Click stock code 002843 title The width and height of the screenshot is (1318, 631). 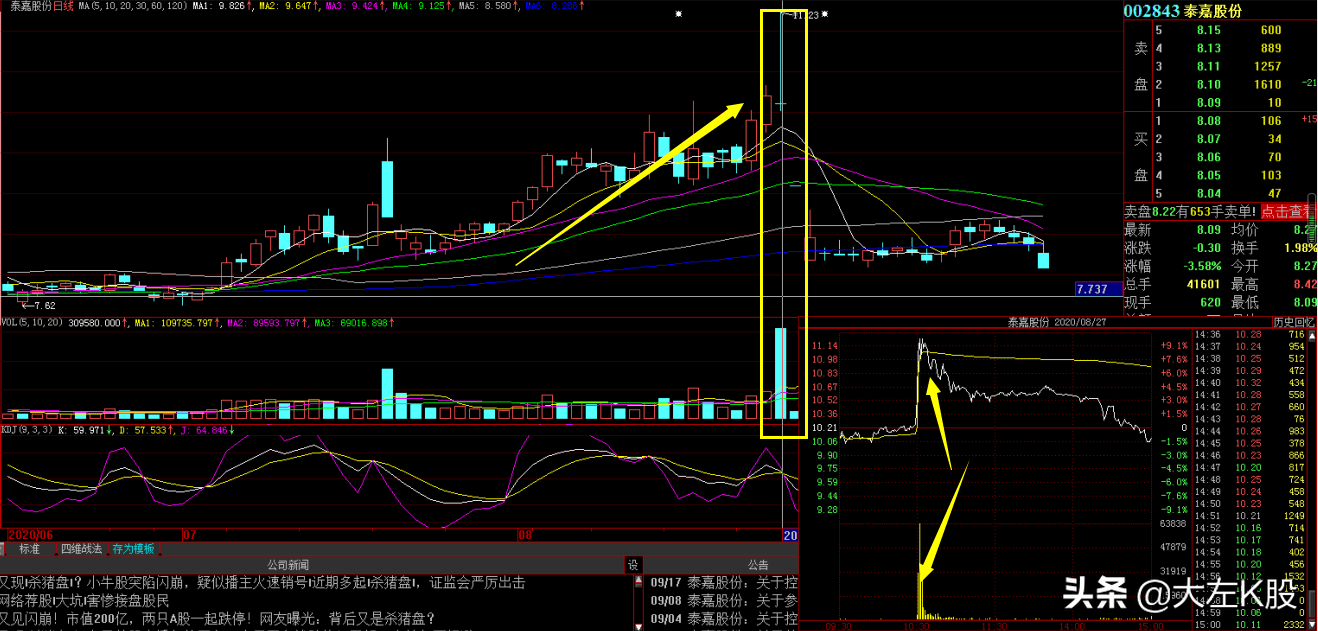point(1151,12)
